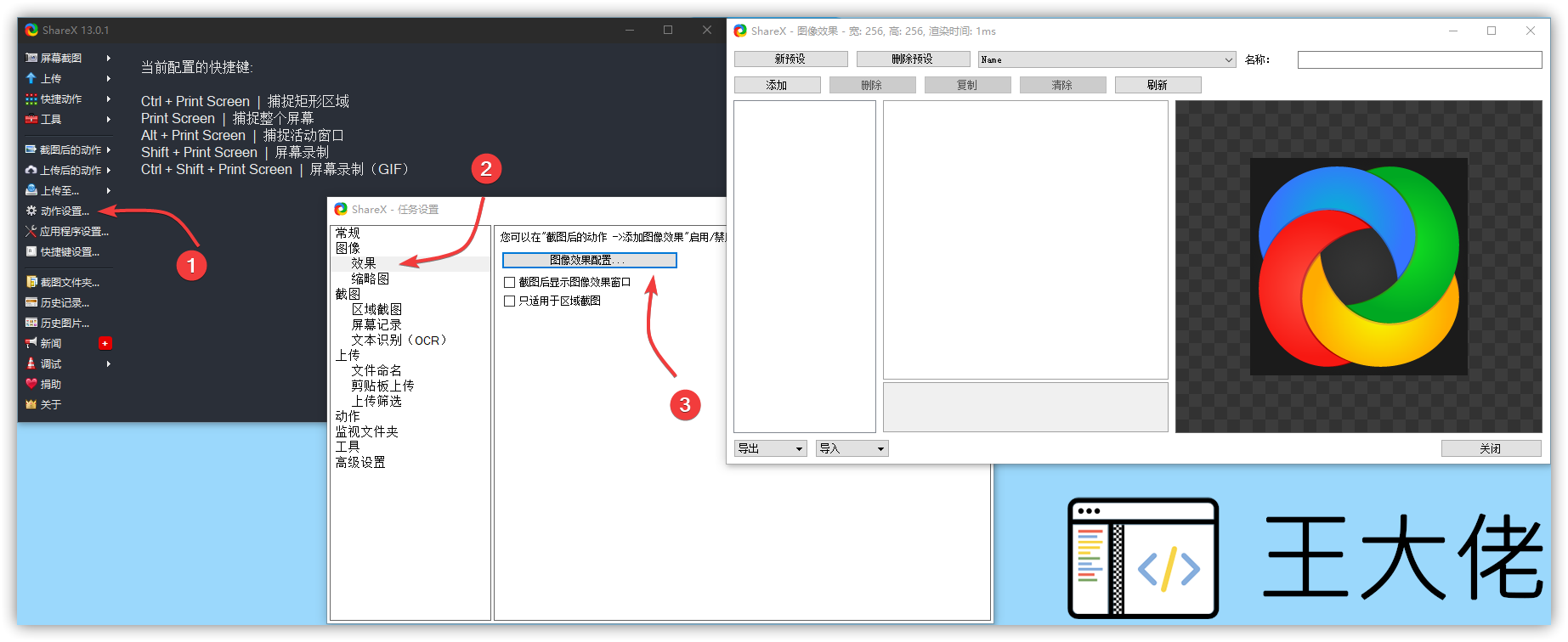Expand the 上传至... submenu arrow
1568x642 pixels.
[108, 190]
